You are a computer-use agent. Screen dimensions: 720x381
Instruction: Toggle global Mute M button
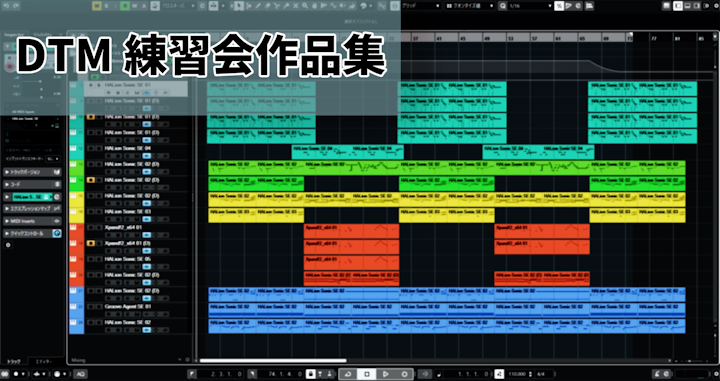(x=96, y=6)
